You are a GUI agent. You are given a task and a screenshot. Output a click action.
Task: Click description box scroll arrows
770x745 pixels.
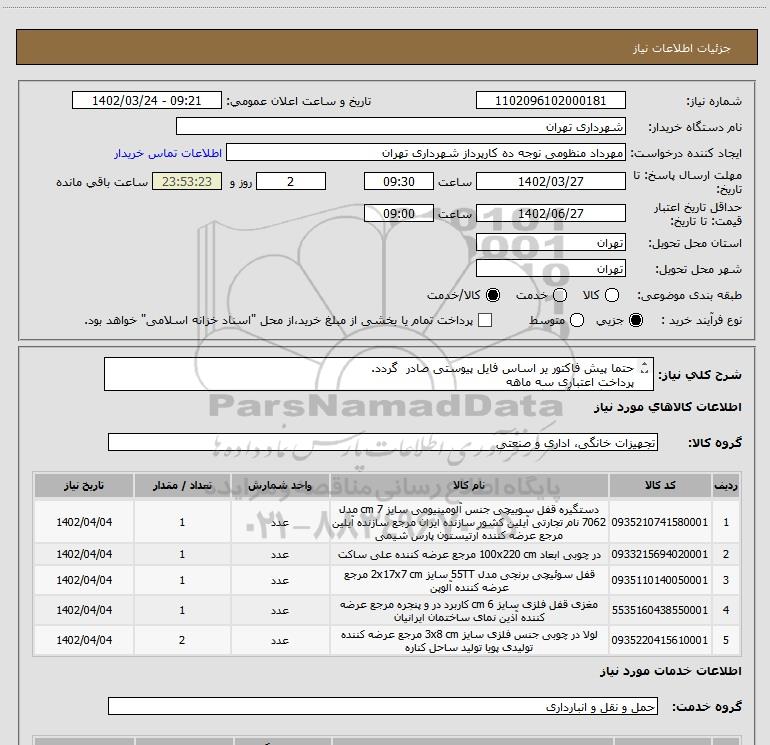click(x=645, y=368)
